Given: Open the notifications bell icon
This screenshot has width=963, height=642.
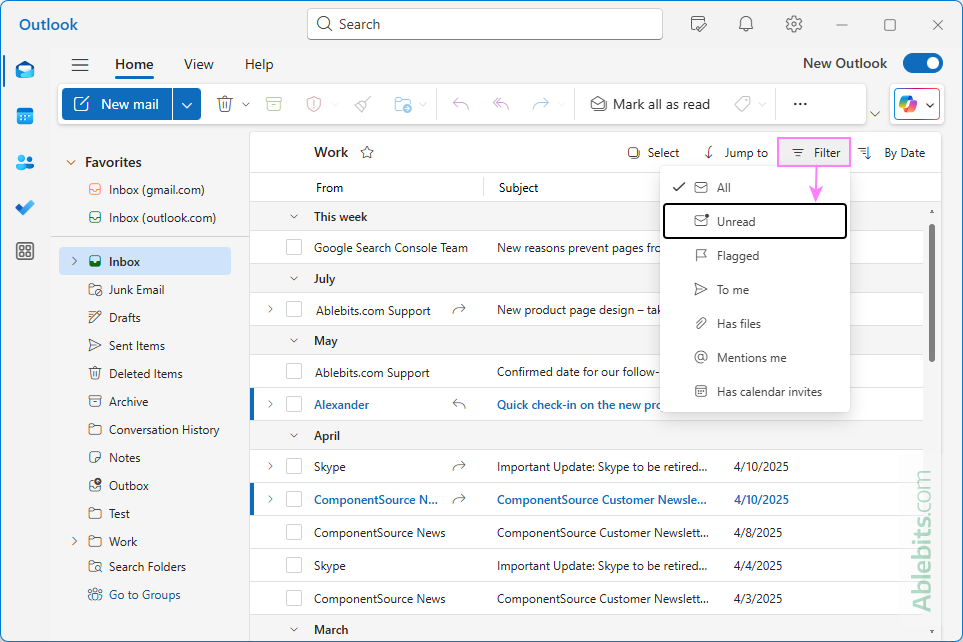Looking at the screenshot, I should tap(746, 24).
